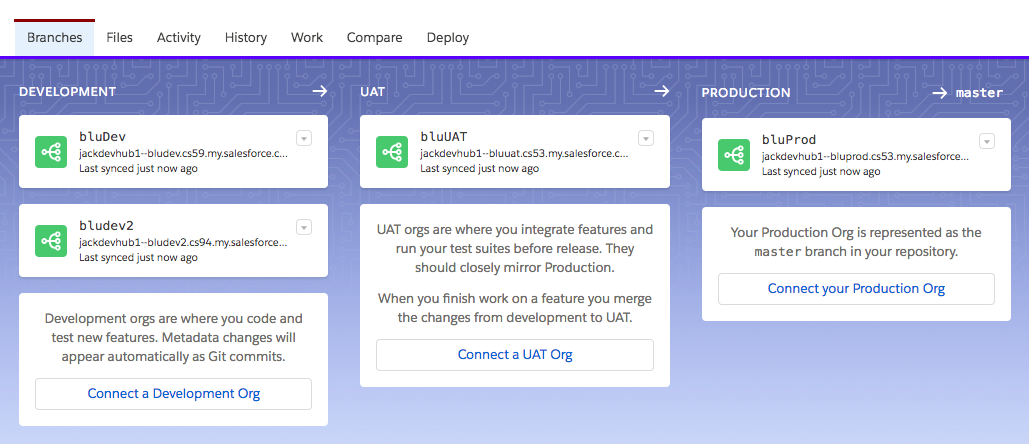Expand the options dropdown on the bluProd card

coord(987,141)
